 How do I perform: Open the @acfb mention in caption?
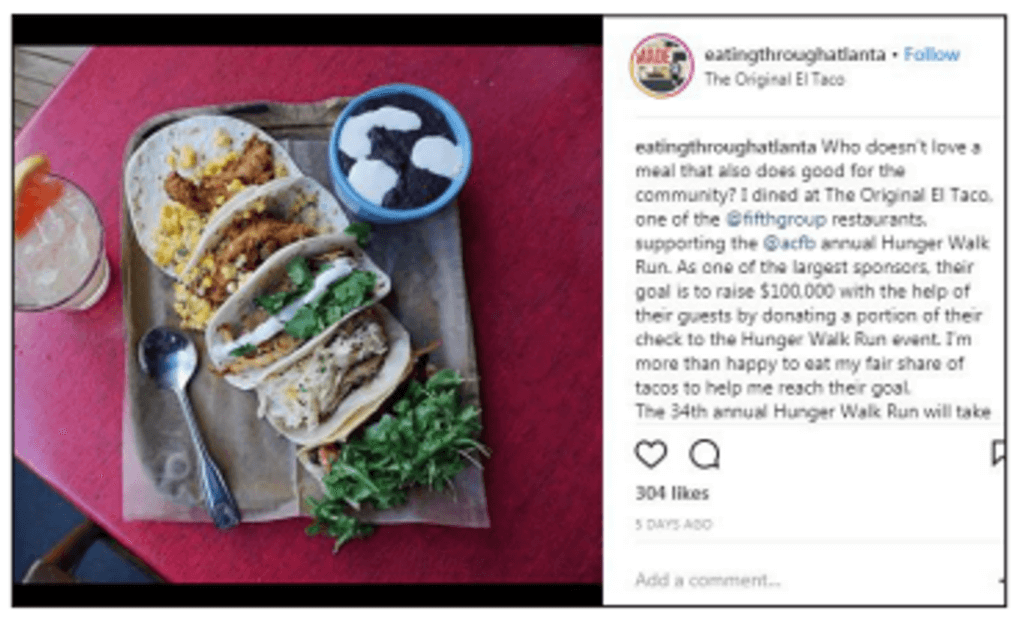tap(790, 244)
